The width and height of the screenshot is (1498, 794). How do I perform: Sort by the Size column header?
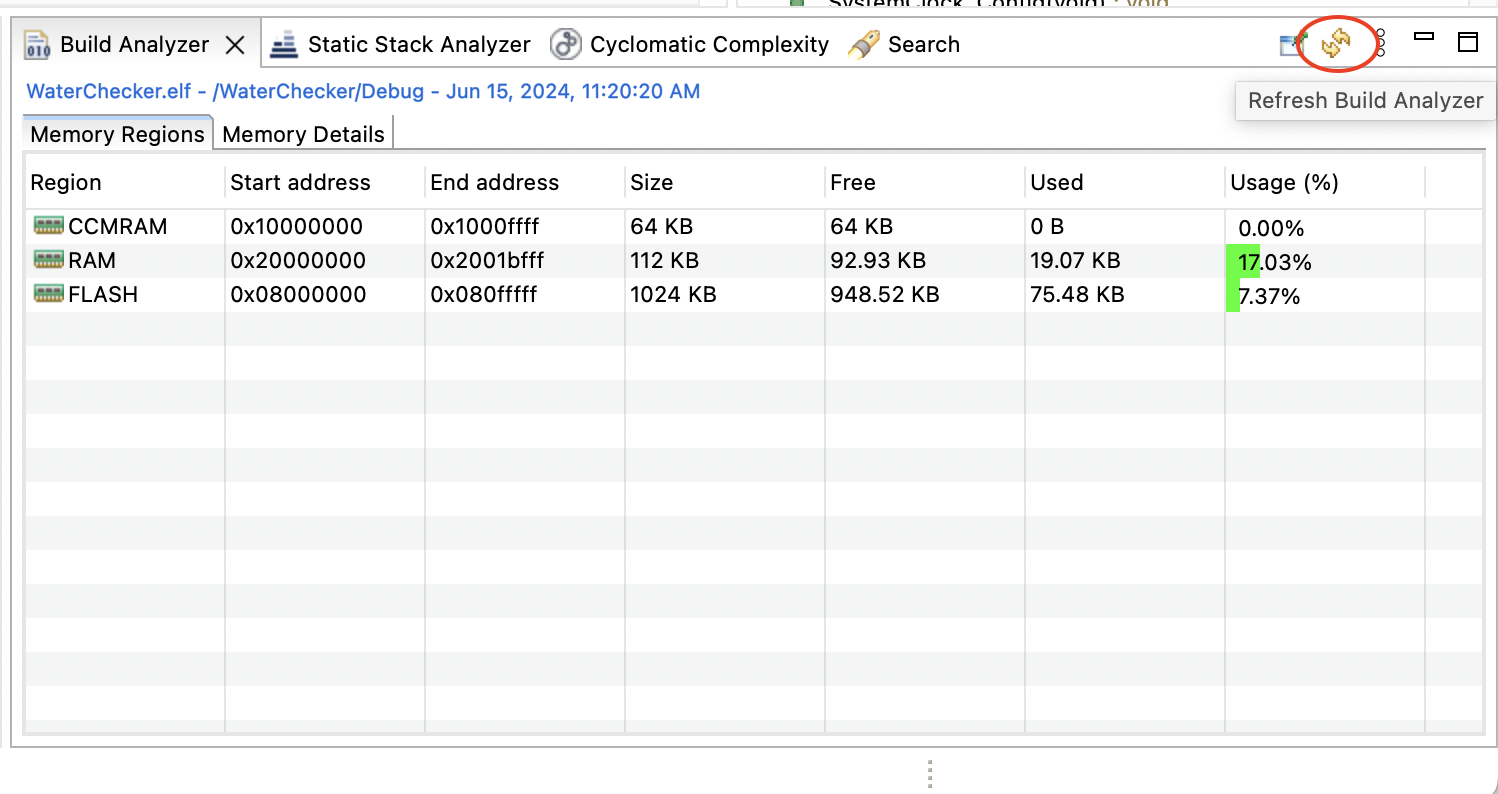[x=652, y=183]
